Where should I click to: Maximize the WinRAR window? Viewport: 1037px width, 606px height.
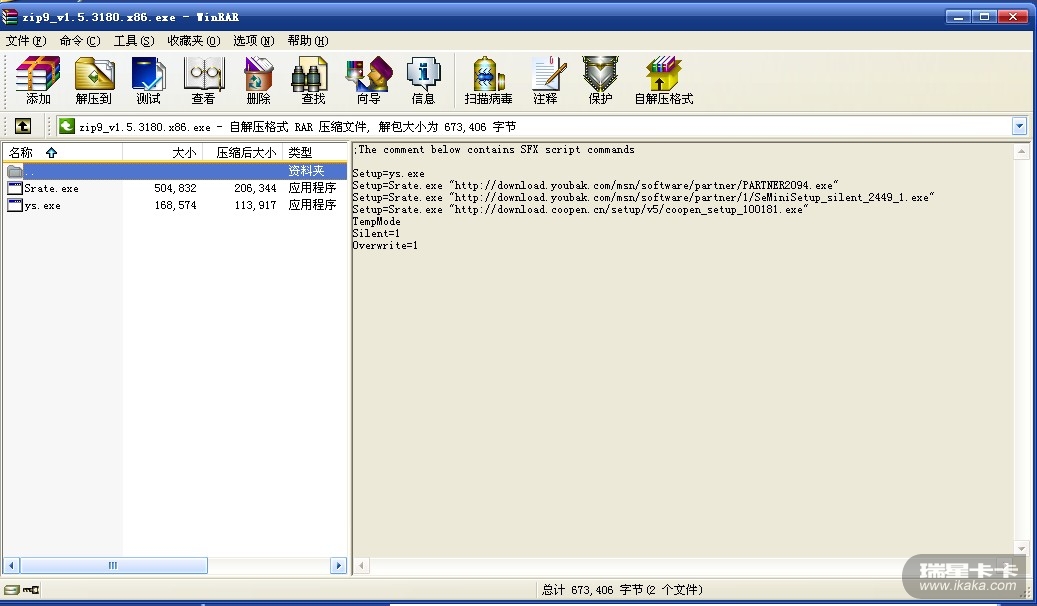(x=984, y=17)
